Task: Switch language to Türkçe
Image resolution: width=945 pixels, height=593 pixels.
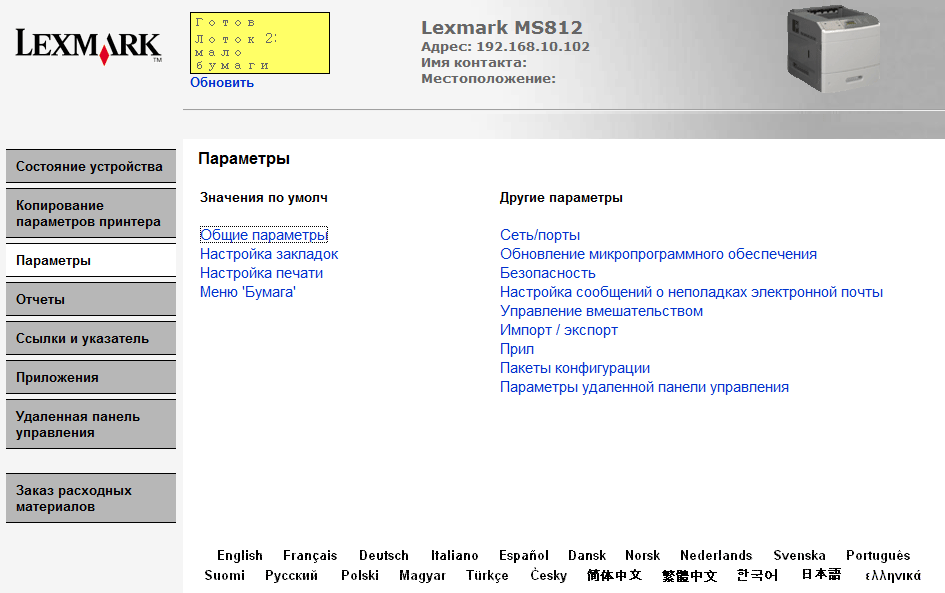Action: 487,576
